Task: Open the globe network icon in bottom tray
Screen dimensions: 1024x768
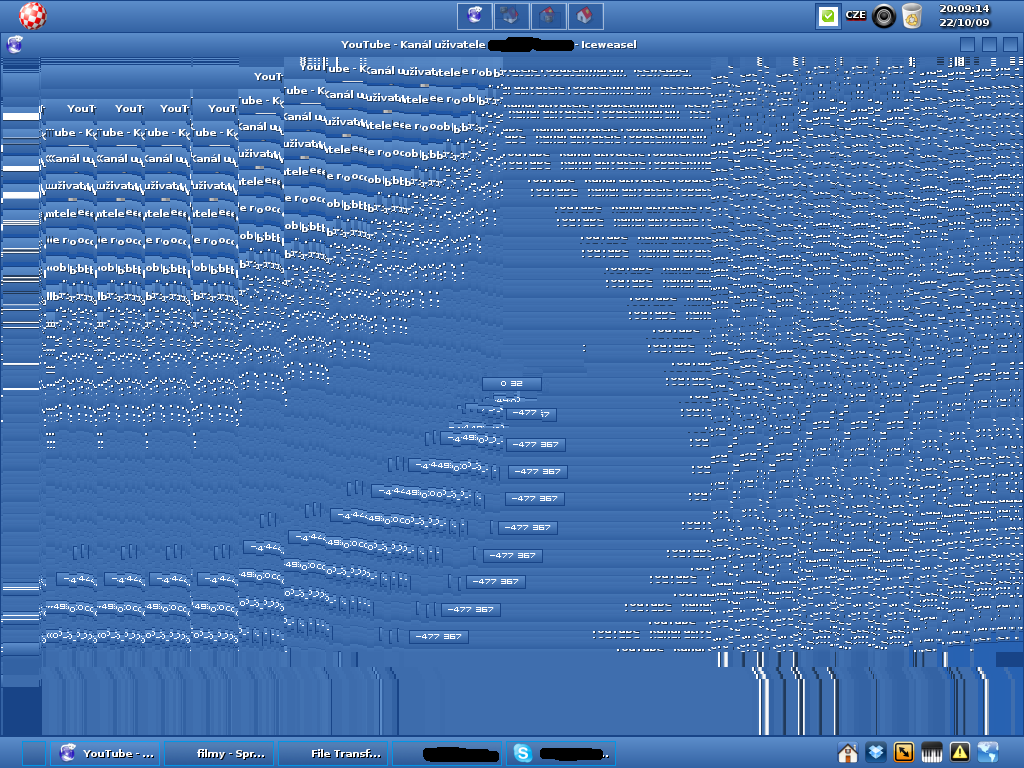Action: pyautogui.click(x=988, y=752)
